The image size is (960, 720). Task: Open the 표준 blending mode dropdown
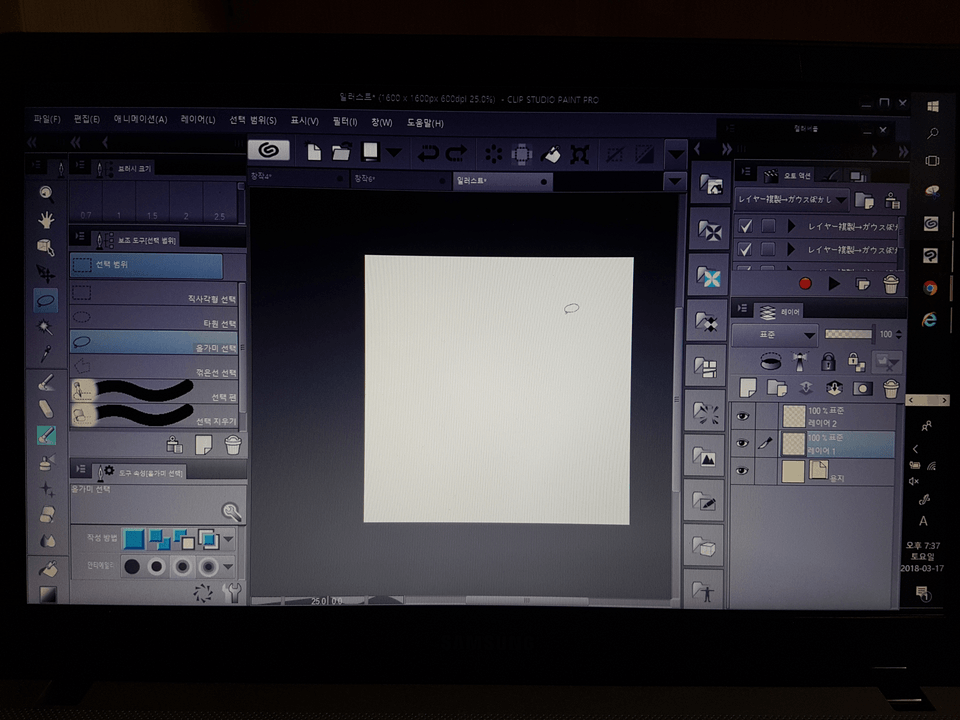(775, 334)
